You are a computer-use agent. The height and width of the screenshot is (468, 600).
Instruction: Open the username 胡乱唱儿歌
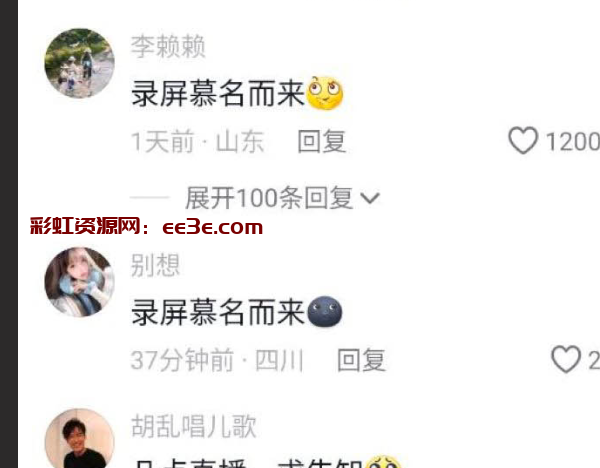pos(194,426)
